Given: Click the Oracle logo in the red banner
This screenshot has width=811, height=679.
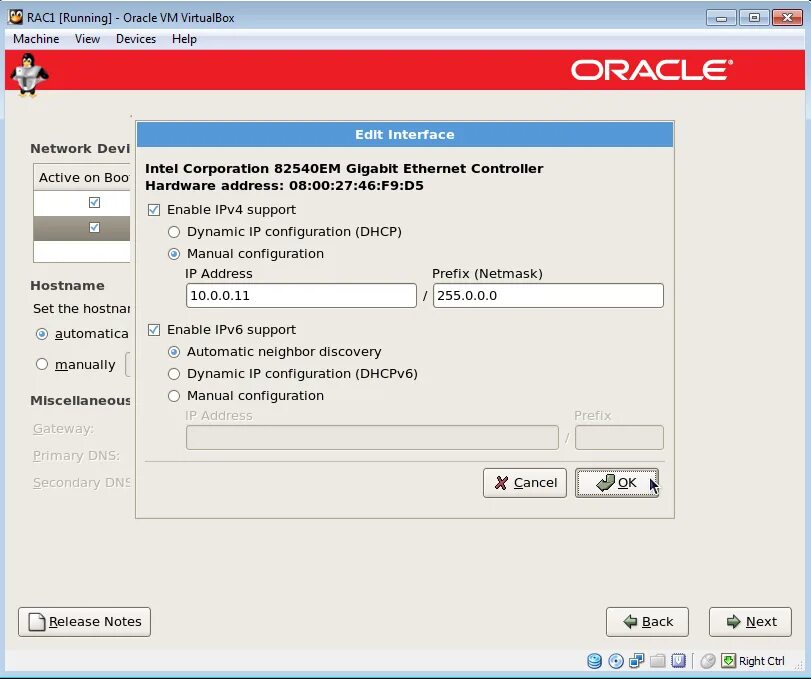Looking at the screenshot, I should click(x=651, y=70).
